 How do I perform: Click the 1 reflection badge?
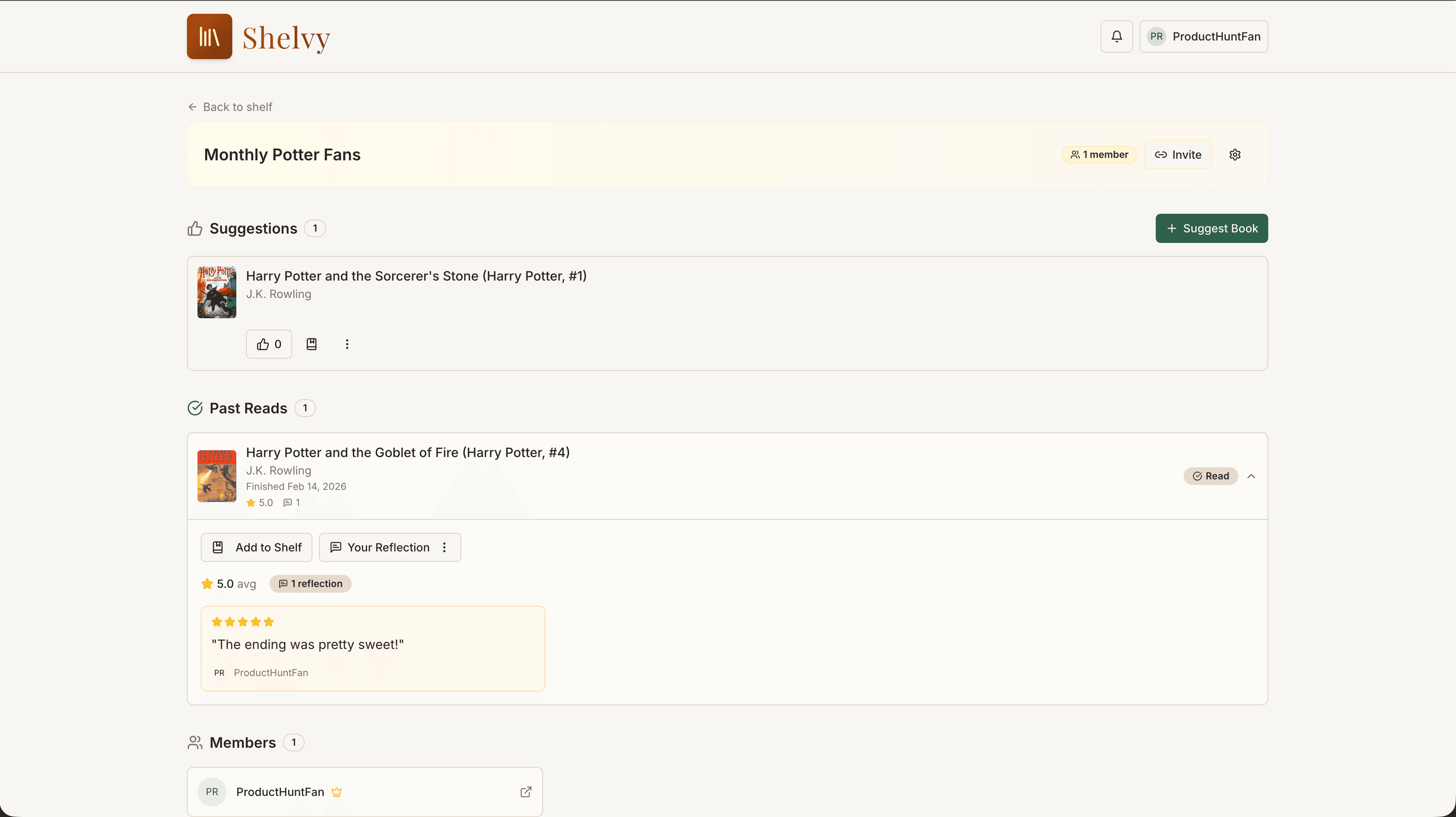(x=310, y=583)
